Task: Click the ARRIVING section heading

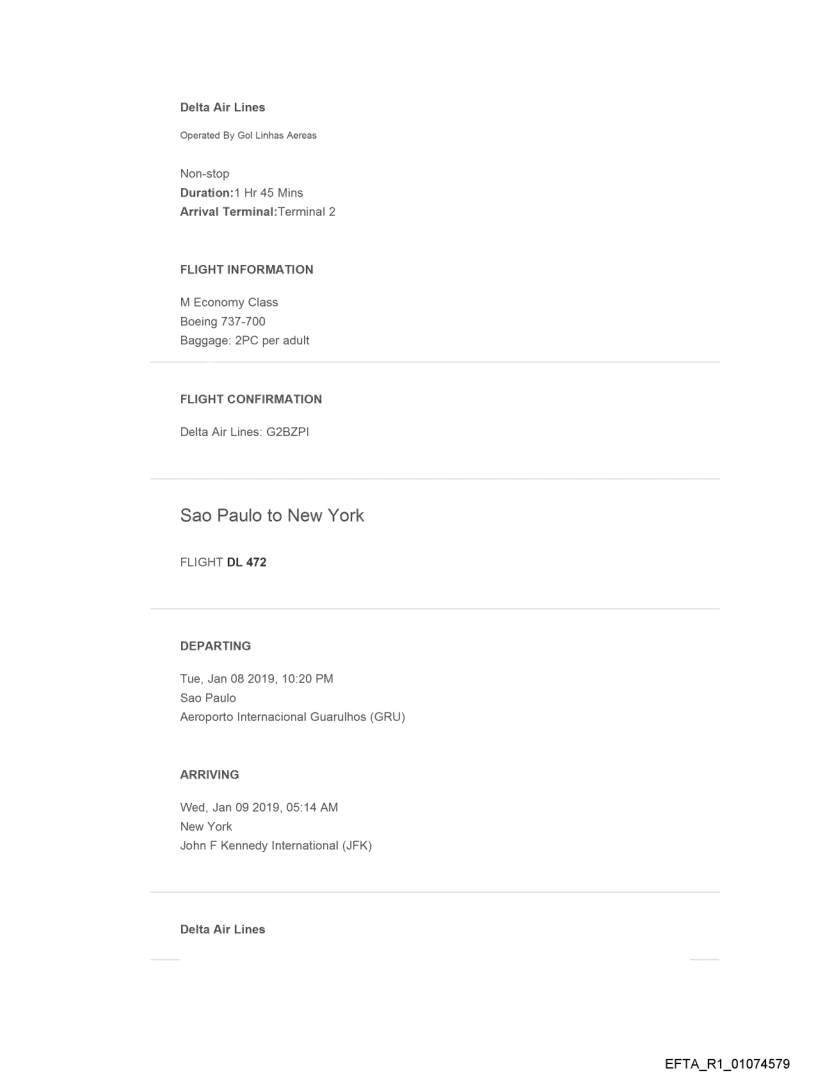Action: (209, 775)
